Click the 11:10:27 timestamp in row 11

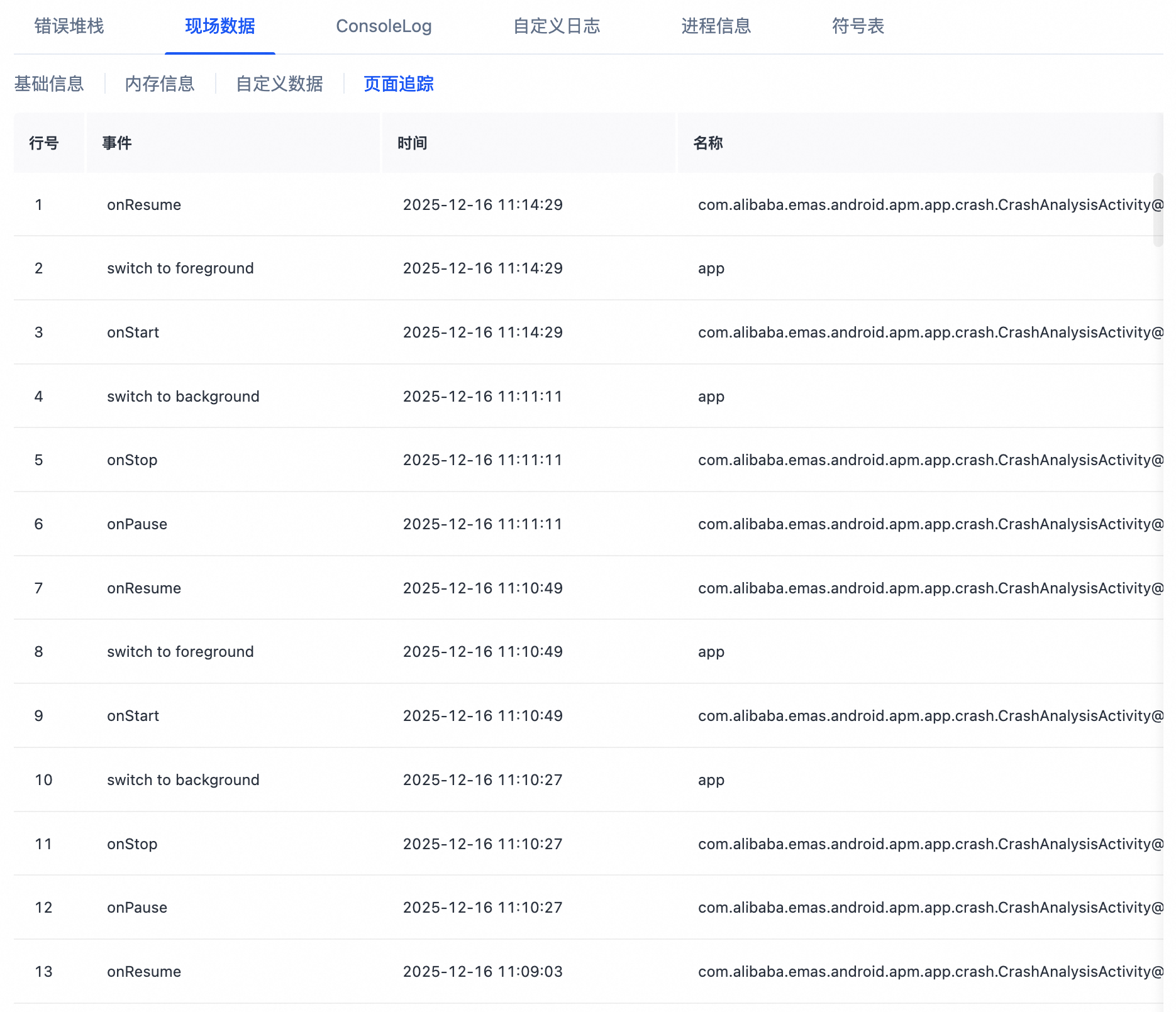point(483,844)
